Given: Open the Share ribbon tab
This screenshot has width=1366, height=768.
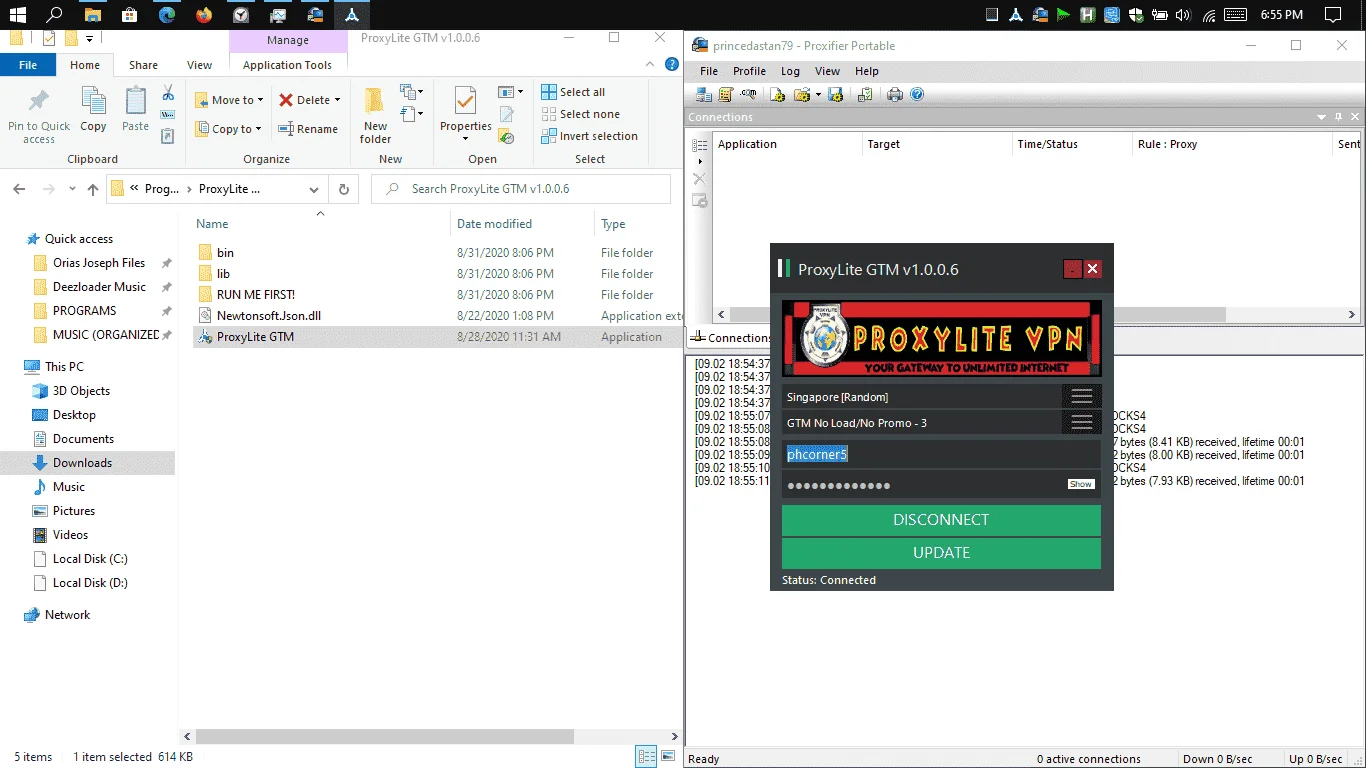Looking at the screenshot, I should pos(143,65).
